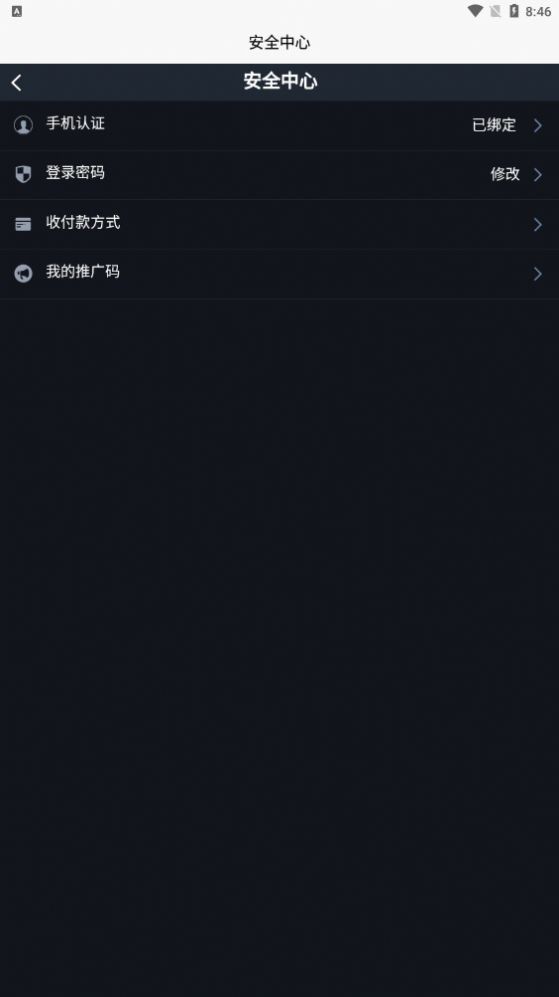Click the card icon beside 收付款方式
Screen dimensions: 559x997
point(23,224)
